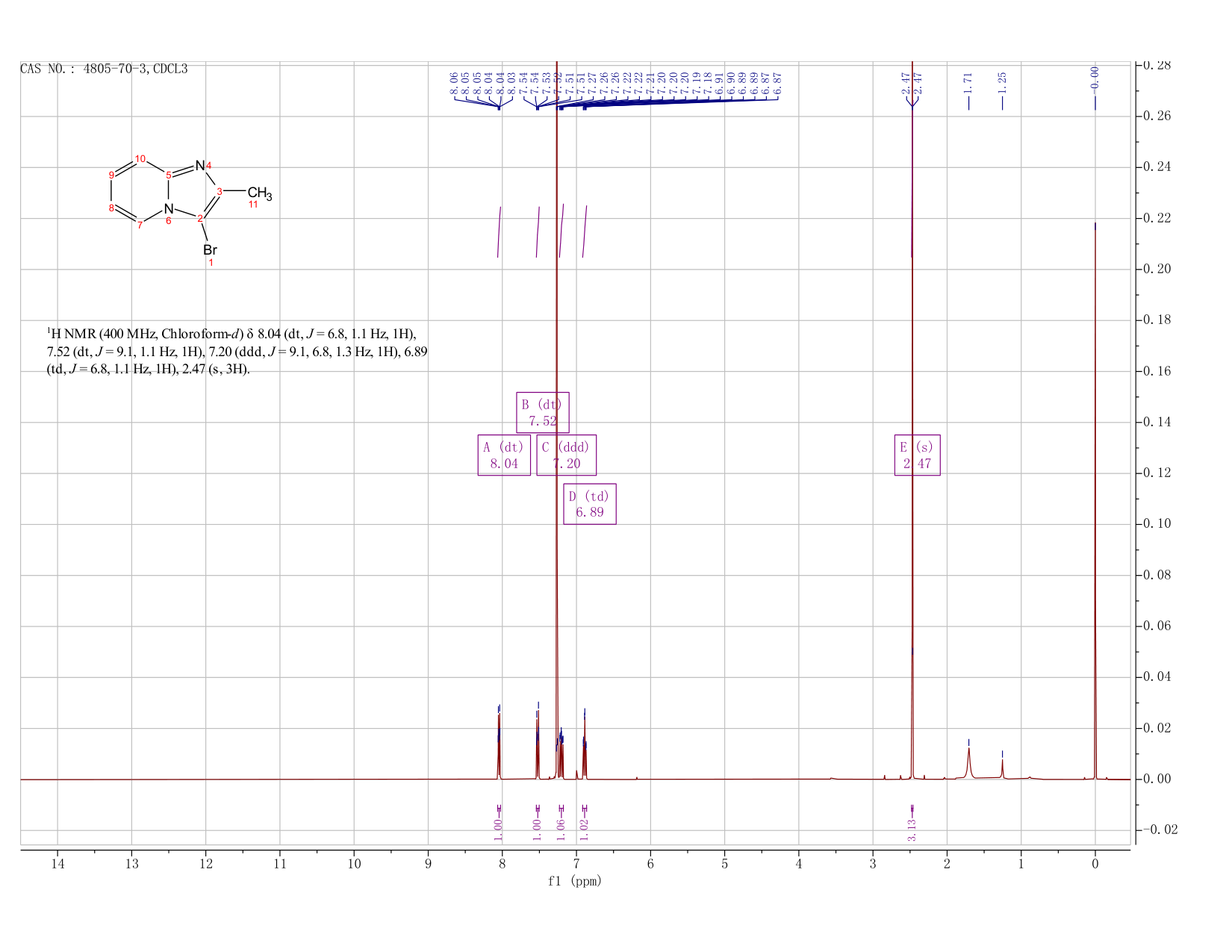Click the integral value 1.02 label
Viewport: 1232px width, 952px height.
[x=585, y=830]
